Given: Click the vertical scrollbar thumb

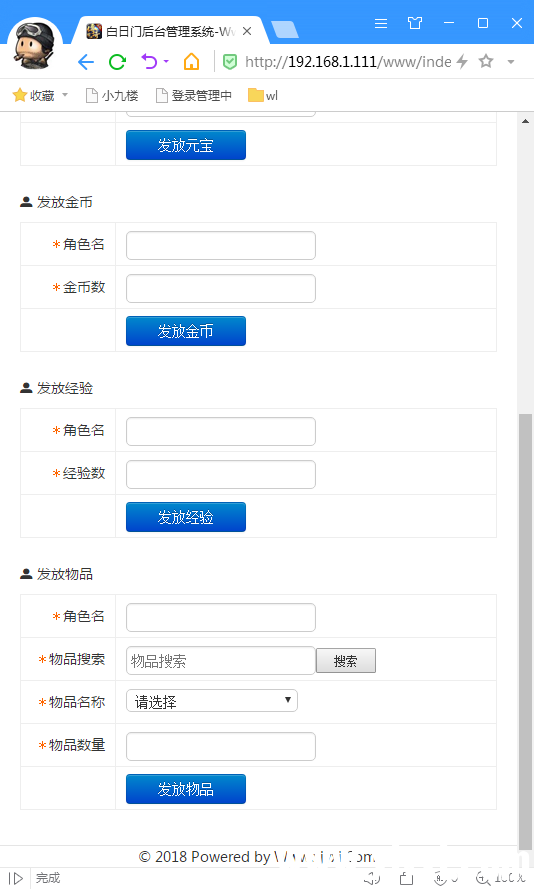Looking at the screenshot, I should pos(525,629).
